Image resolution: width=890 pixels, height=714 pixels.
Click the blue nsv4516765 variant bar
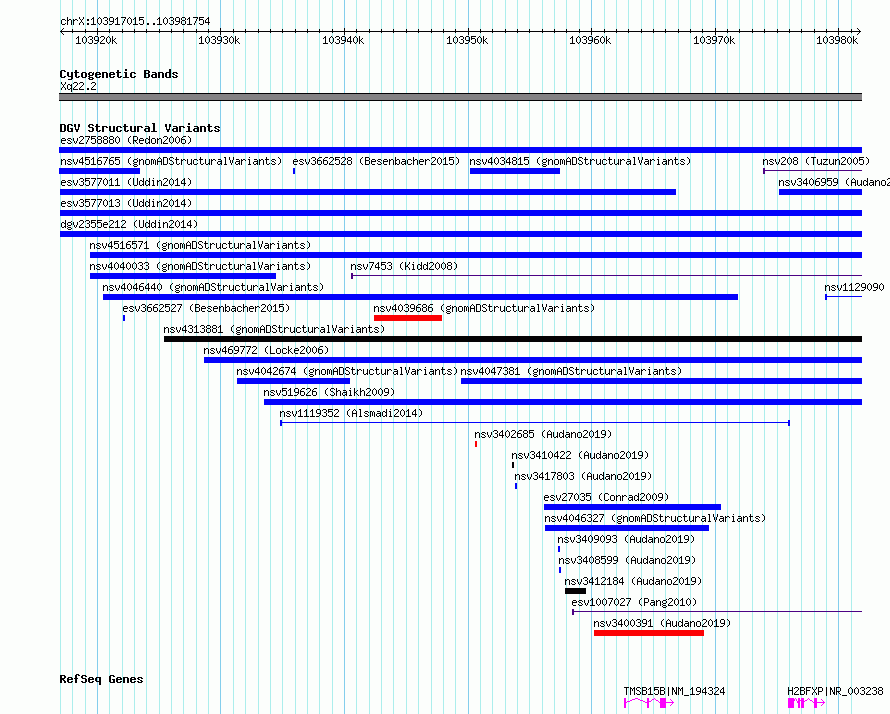(x=99, y=171)
